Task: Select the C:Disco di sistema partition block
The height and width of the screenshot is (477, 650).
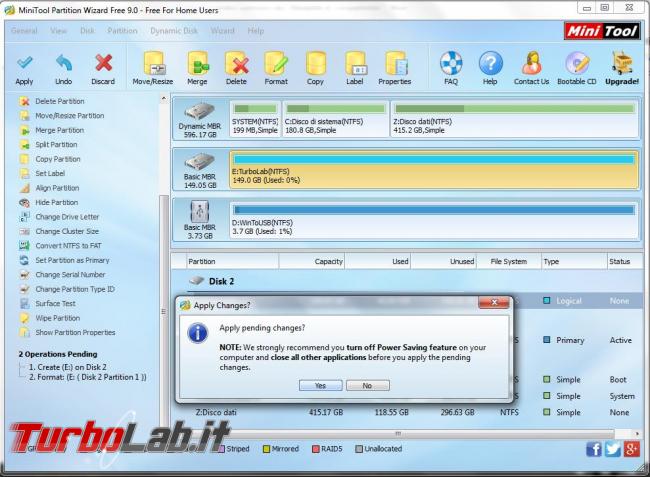Action: click(336, 119)
